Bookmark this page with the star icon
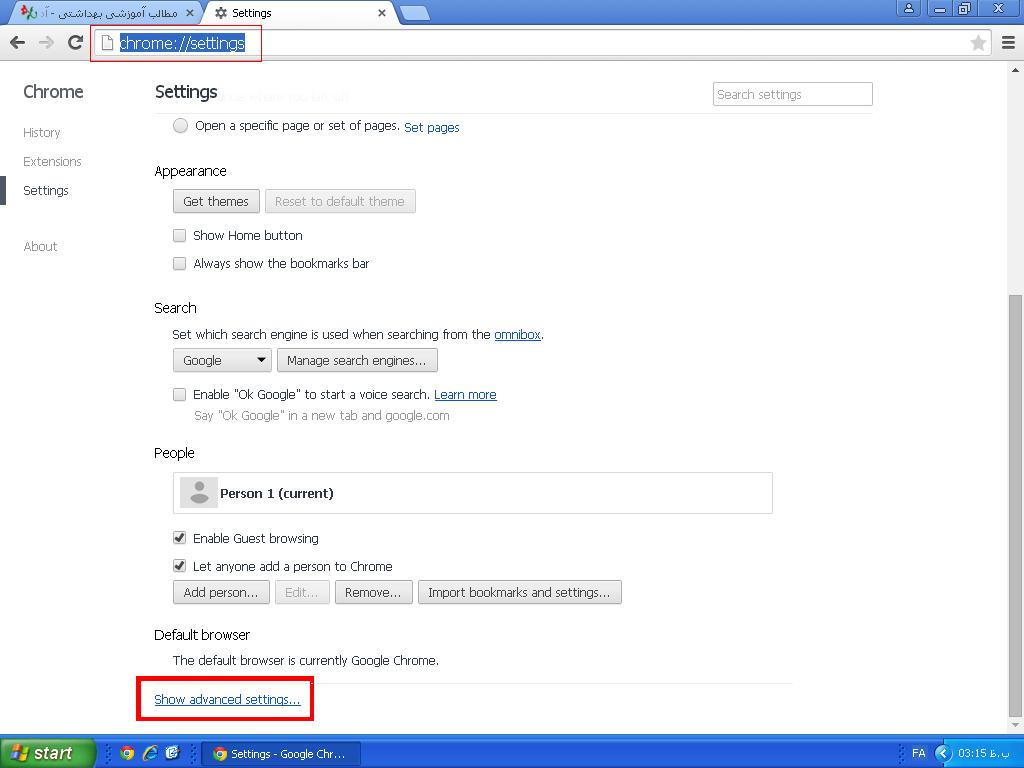The height and width of the screenshot is (768, 1024). pyautogui.click(x=978, y=42)
